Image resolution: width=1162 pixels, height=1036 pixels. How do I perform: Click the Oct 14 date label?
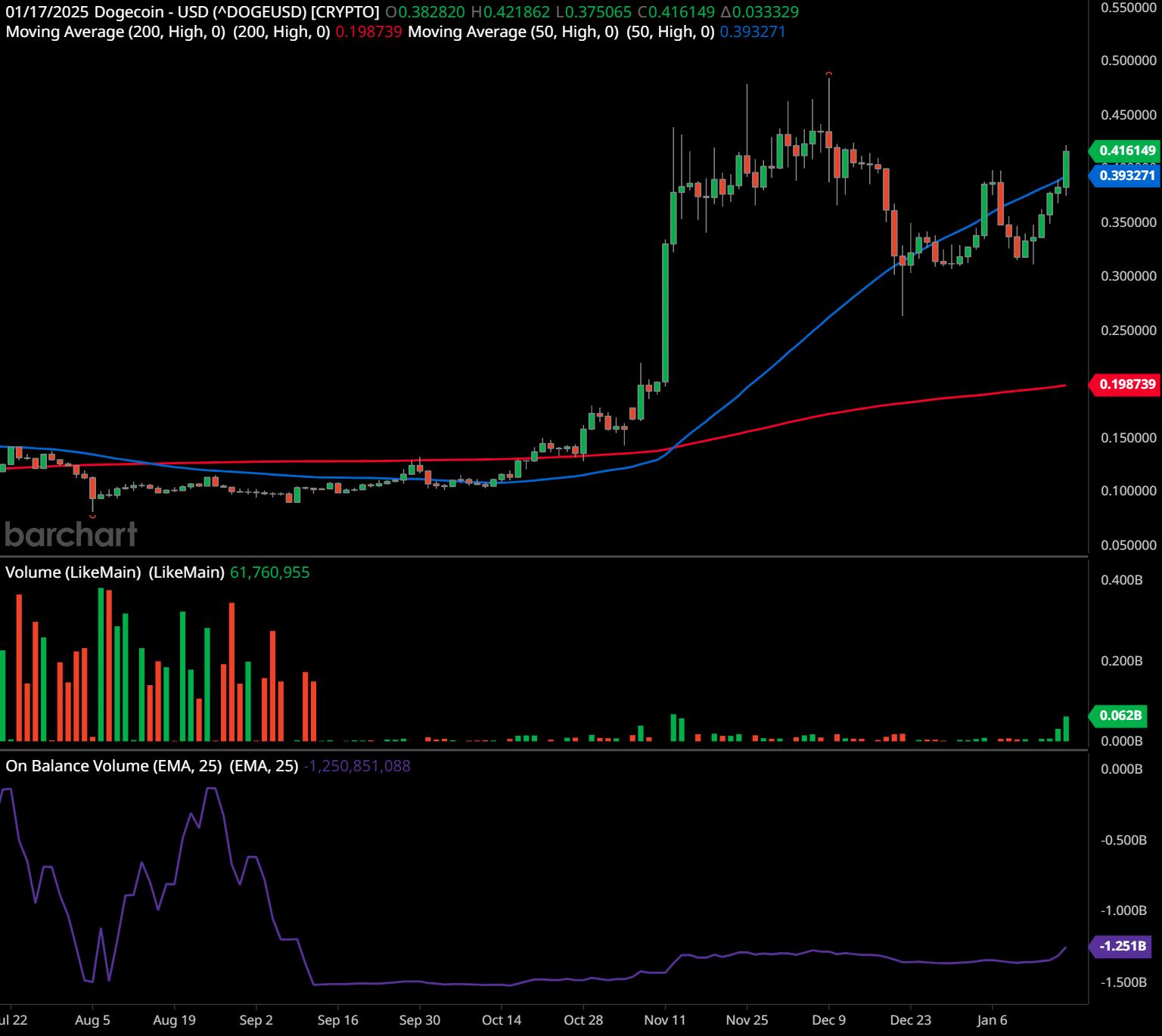pos(502,1020)
